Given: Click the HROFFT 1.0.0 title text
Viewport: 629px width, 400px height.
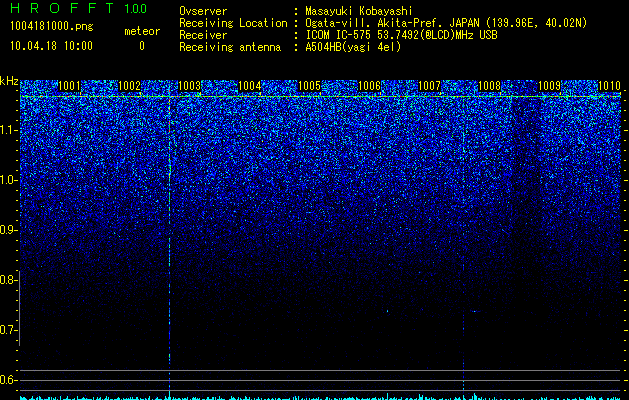Looking at the screenshot, I should pos(79,8).
